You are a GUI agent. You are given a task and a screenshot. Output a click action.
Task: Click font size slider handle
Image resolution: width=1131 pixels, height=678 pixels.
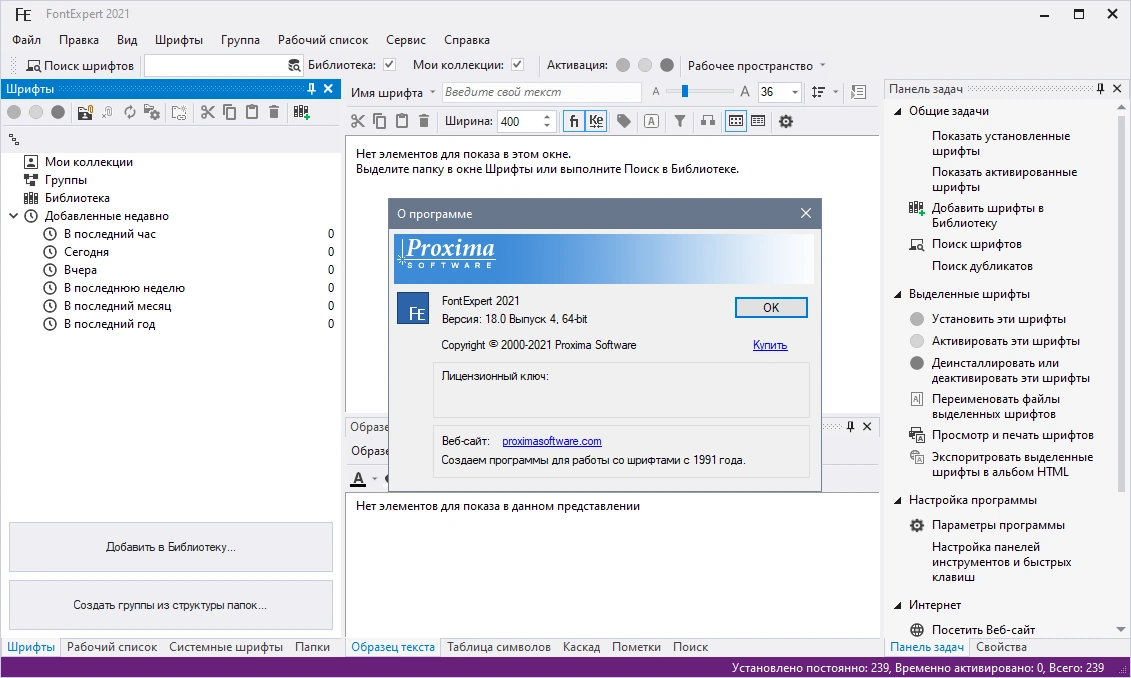[x=685, y=91]
